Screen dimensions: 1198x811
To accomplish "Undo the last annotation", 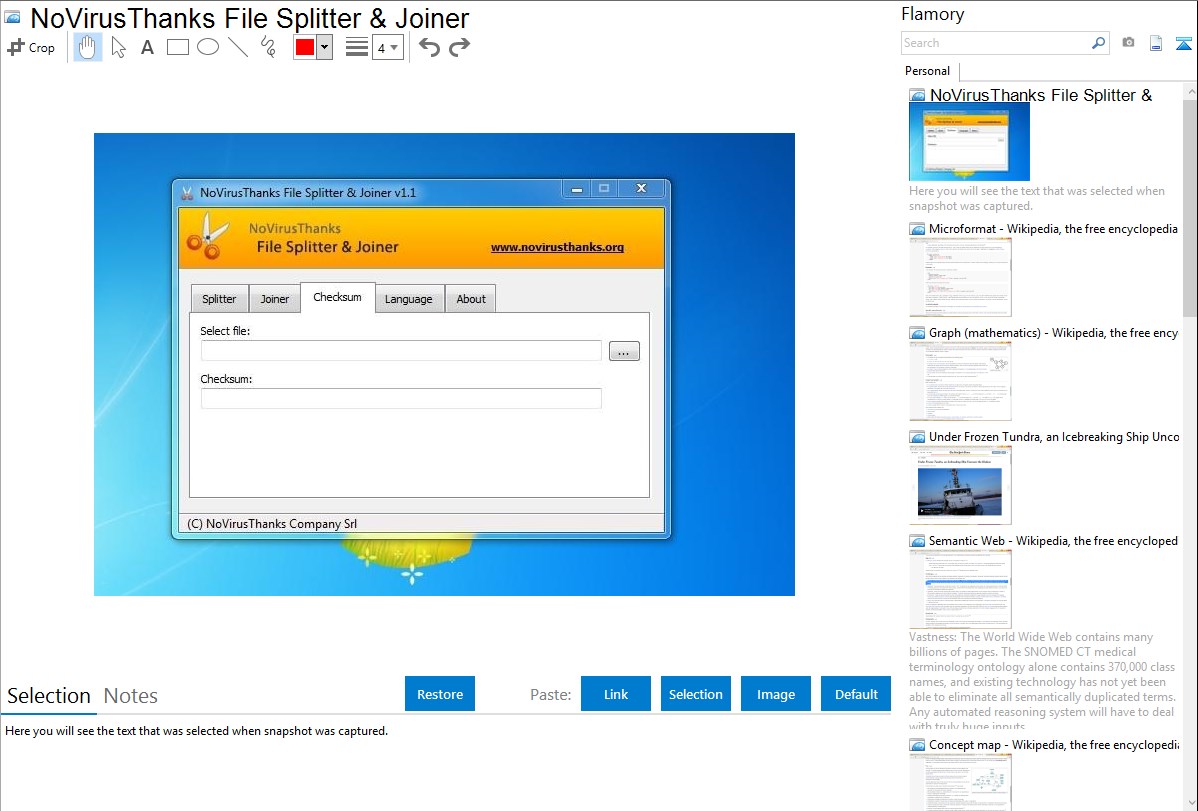I will coord(429,47).
